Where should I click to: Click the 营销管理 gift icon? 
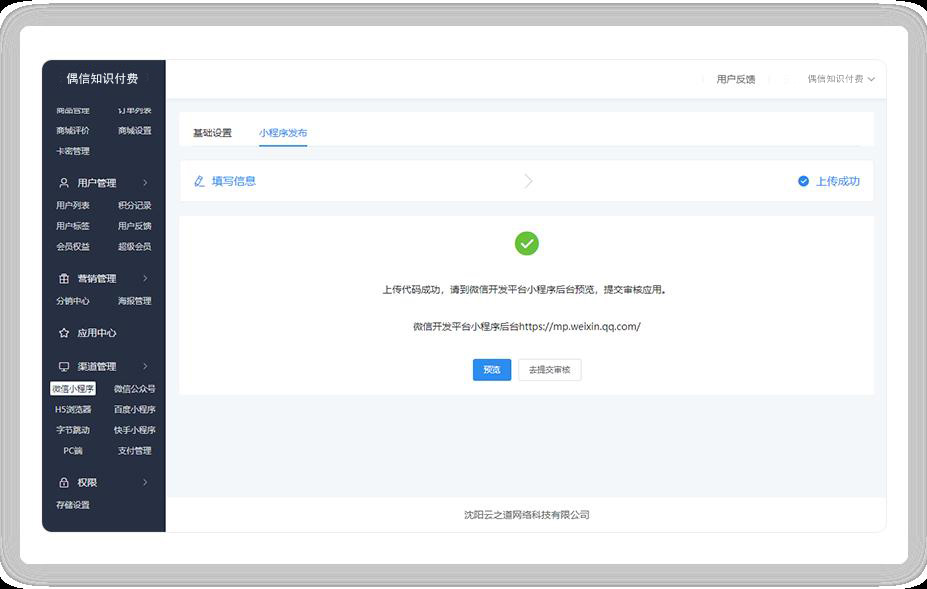coord(64,279)
